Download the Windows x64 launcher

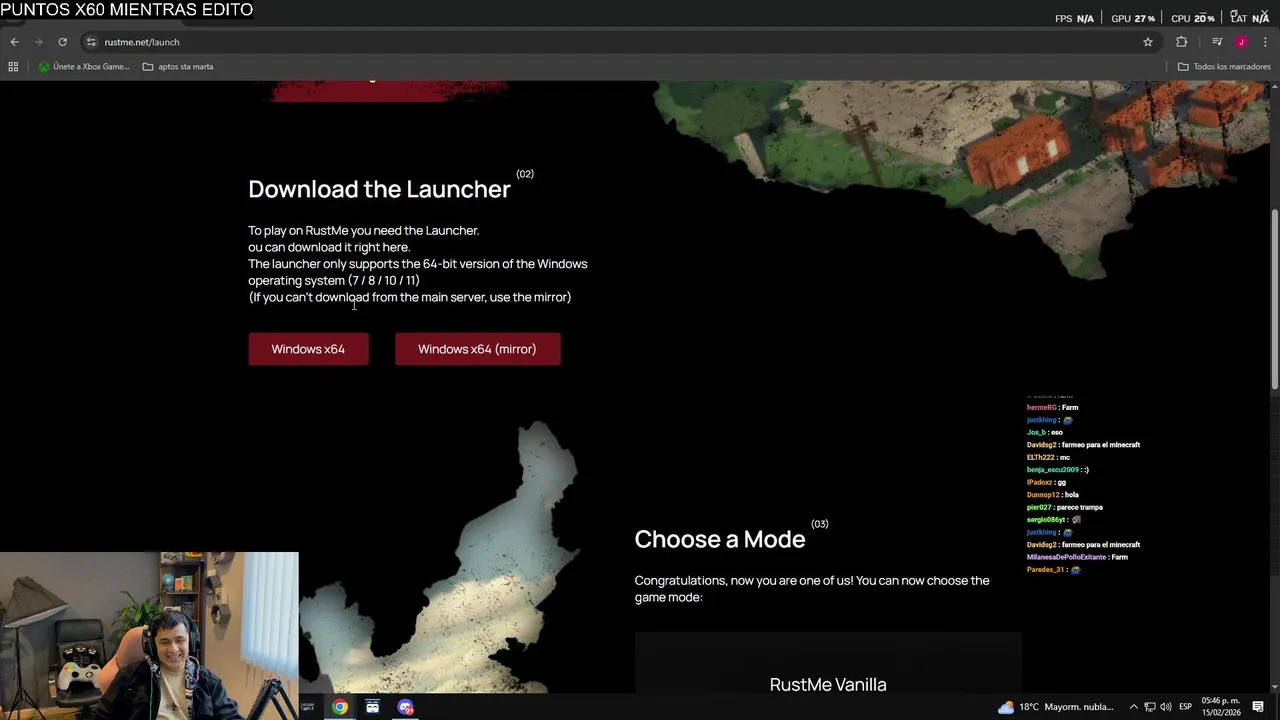pos(308,349)
